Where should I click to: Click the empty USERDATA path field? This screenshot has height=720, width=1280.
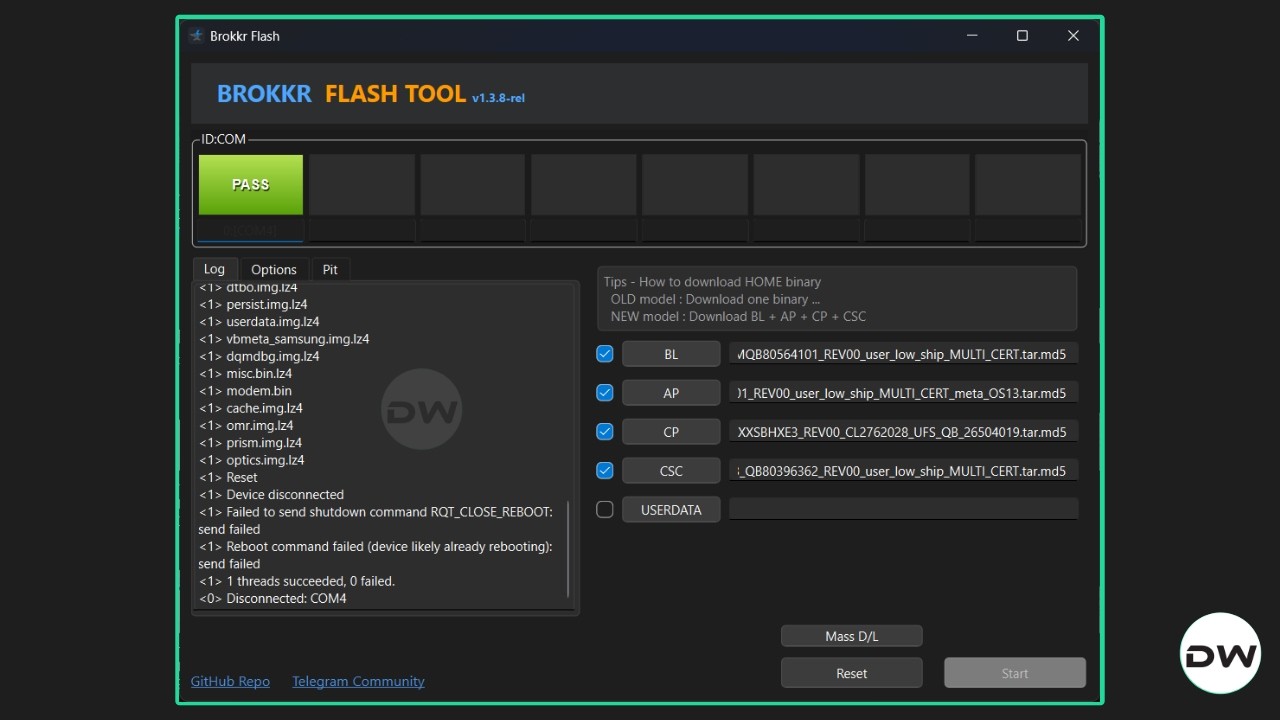click(x=904, y=509)
